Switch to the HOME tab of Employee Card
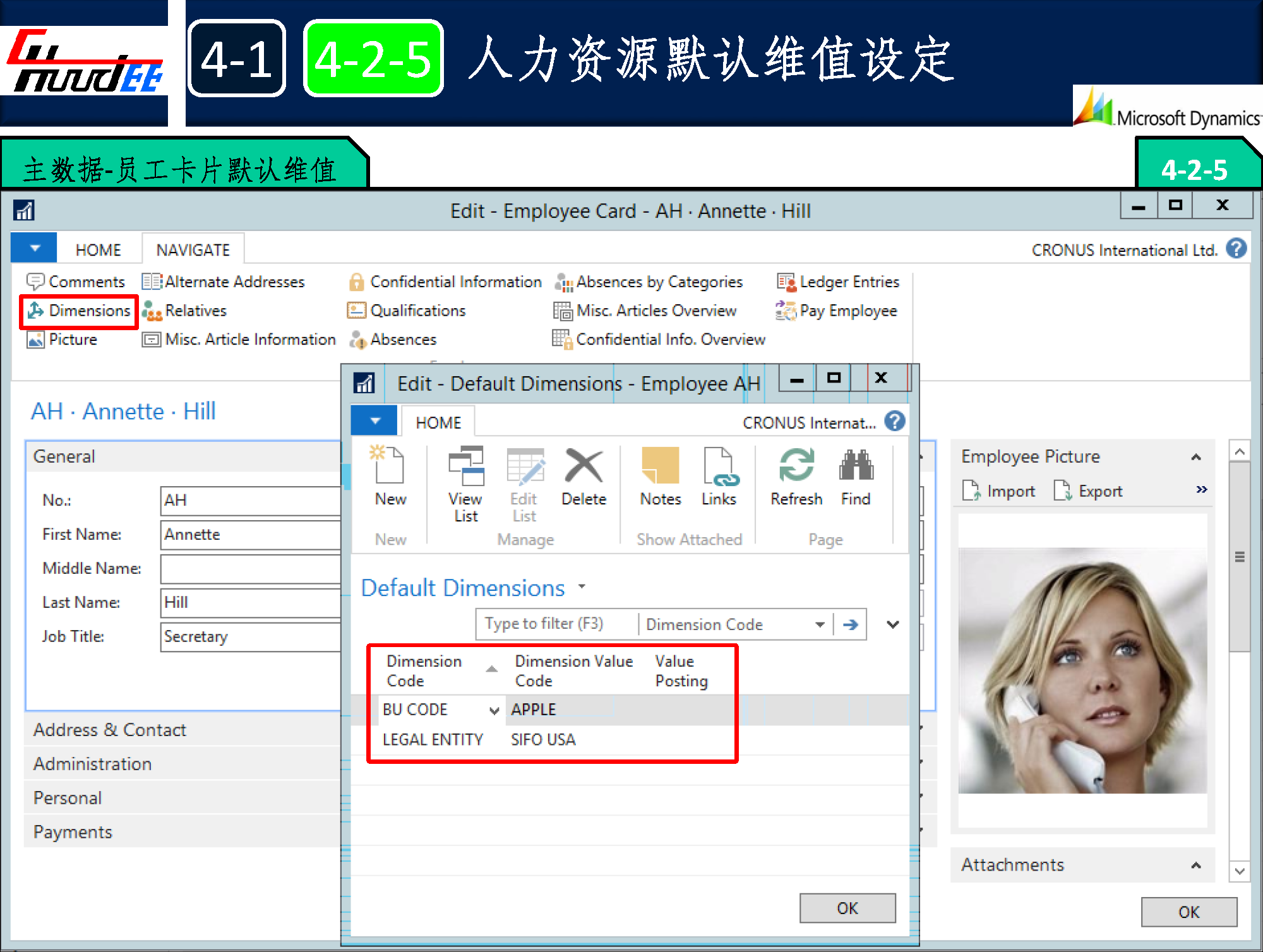1263x952 pixels. [98, 250]
